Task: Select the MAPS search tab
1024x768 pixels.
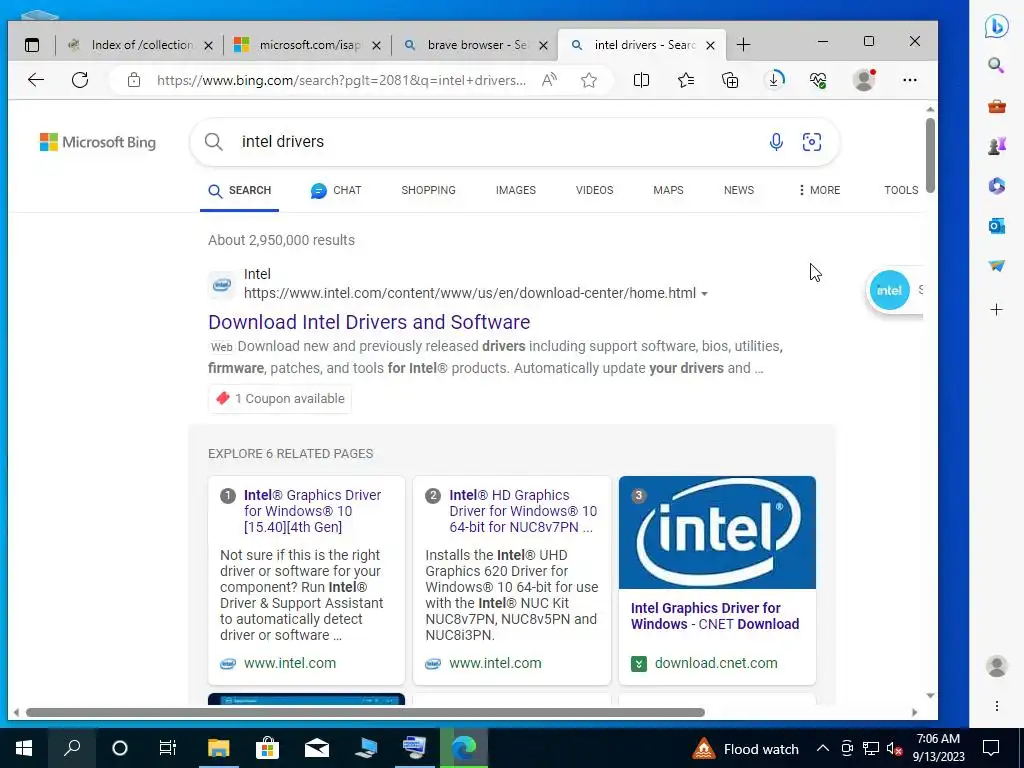Action: pos(668,190)
